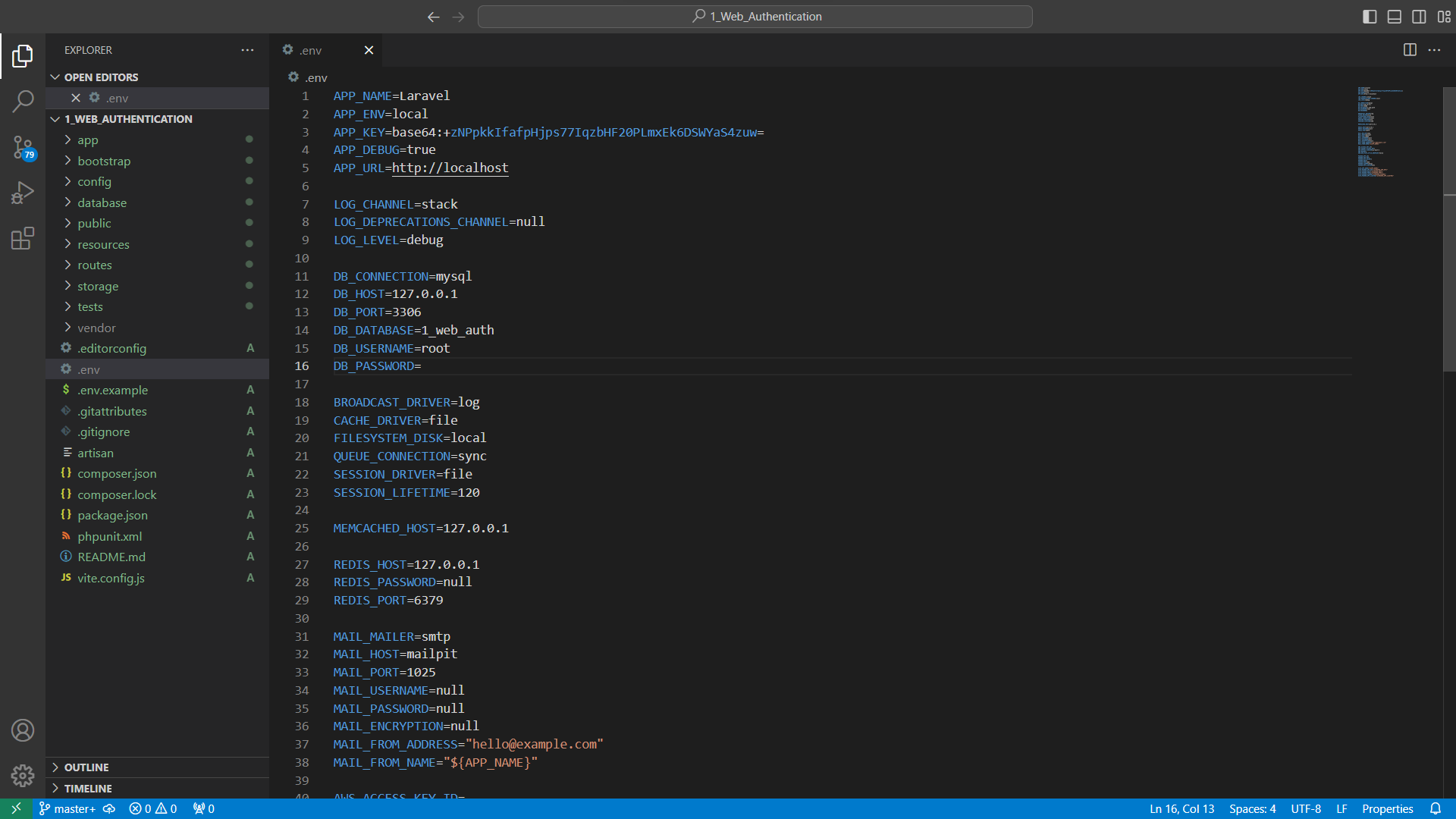Screen dimensions: 1456x819
Task: Click the 1_Web_Authentication command center search box
Action: click(755, 17)
